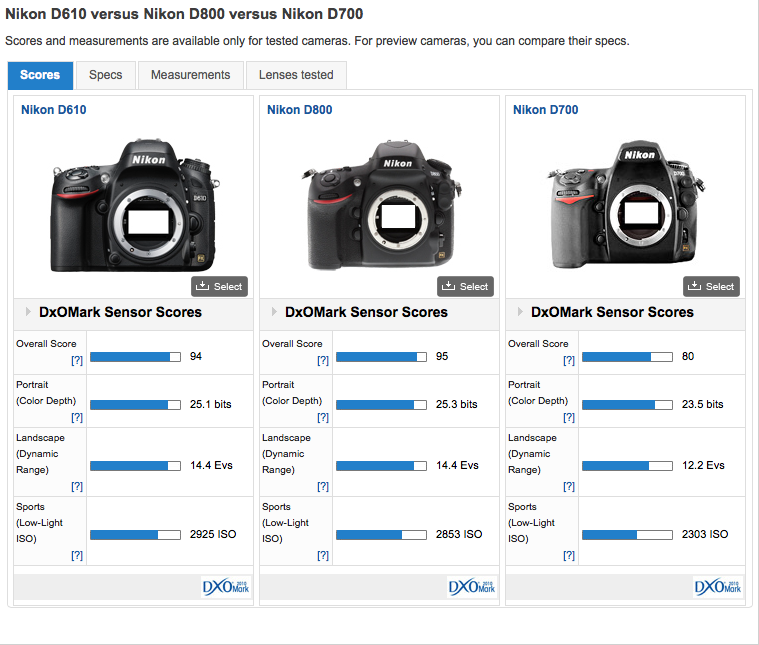This screenshot has width=759, height=645.
Task: Click the Nikon D610 Overall Score bar
Action: coord(135,357)
